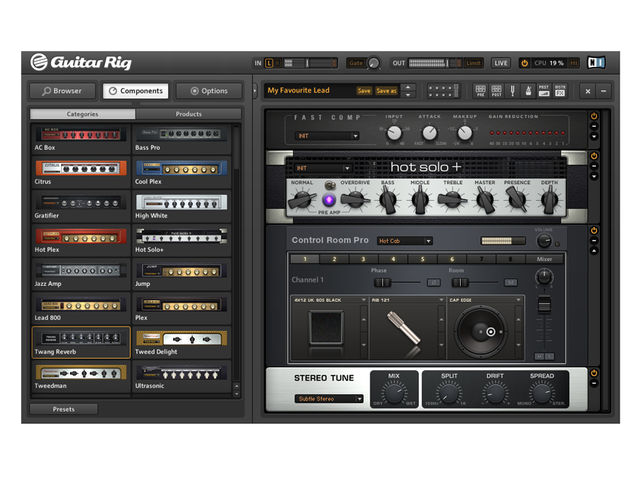
Task: Select the AC Box amp
Action: pyautogui.click(x=81, y=139)
